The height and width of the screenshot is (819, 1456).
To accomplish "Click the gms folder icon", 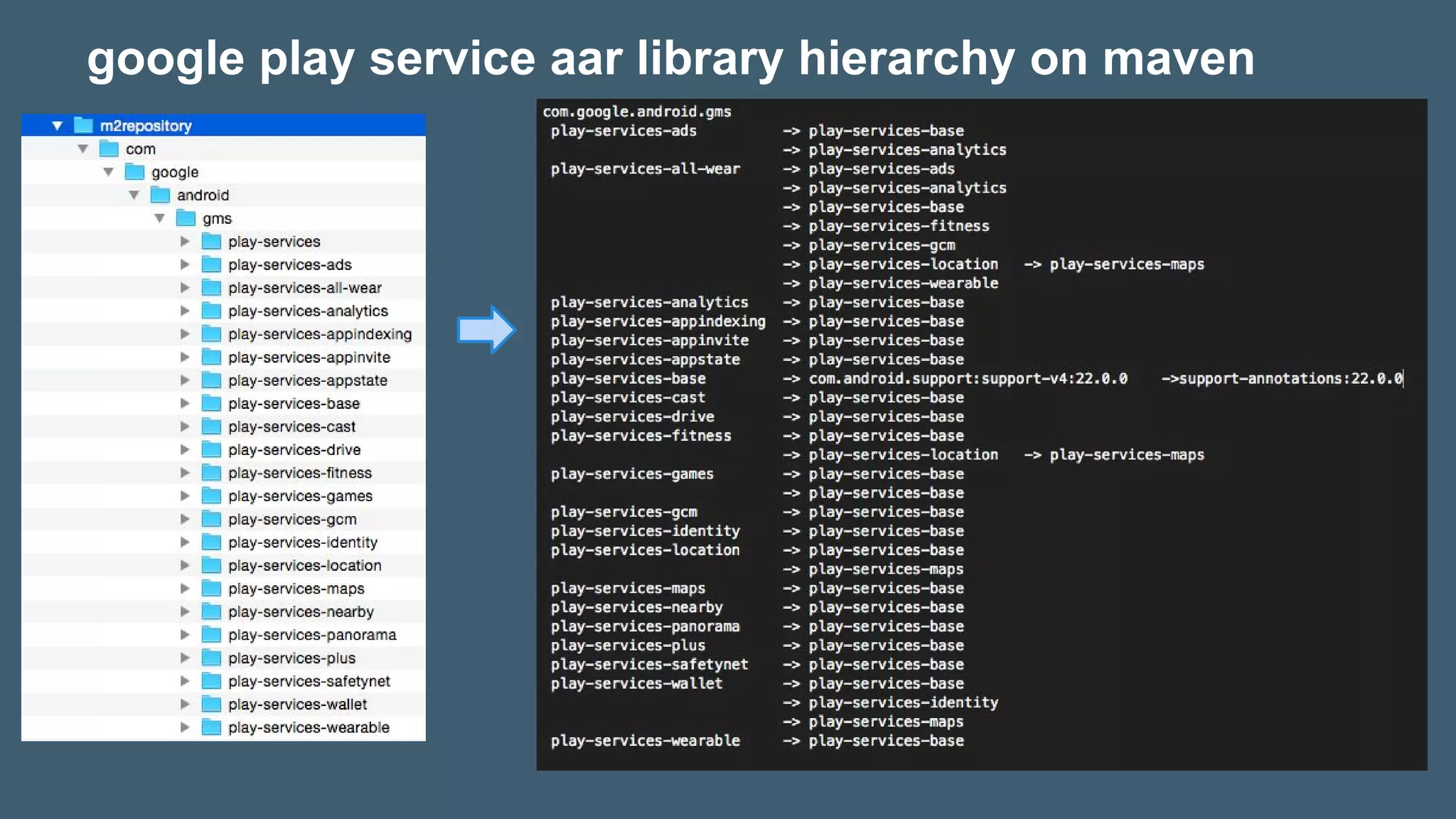I will coord(186,218).
